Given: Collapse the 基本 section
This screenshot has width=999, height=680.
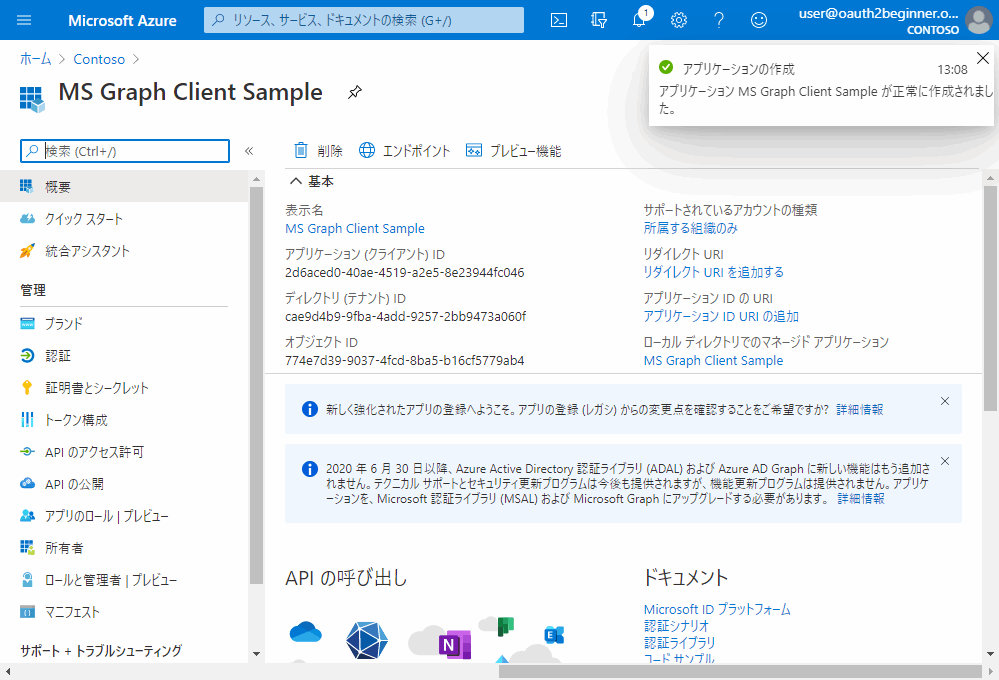Looking at the screenshot, I should (x=296, y=182).
